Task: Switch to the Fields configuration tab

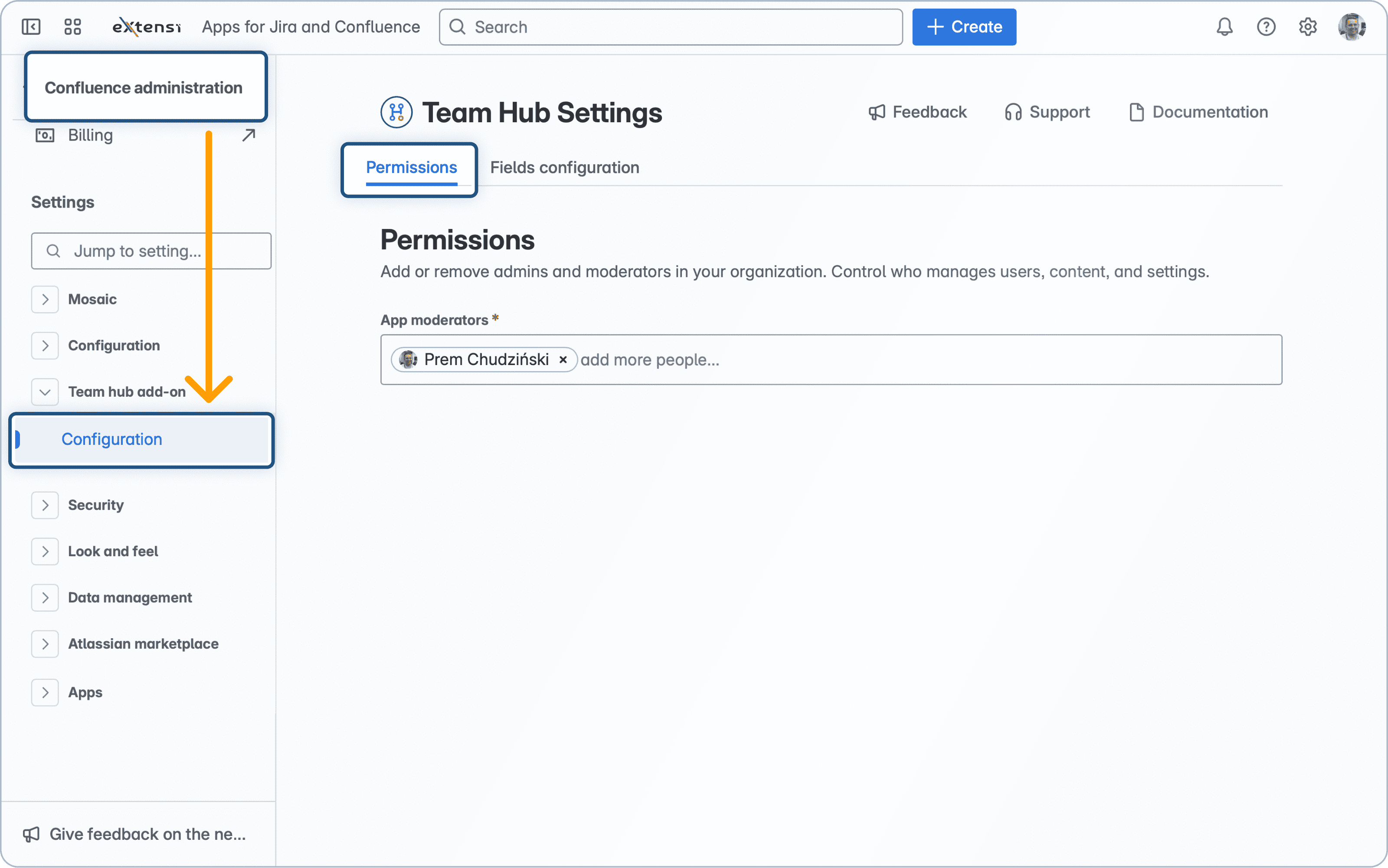Action: pyautogui.click(x=564, y=168)
